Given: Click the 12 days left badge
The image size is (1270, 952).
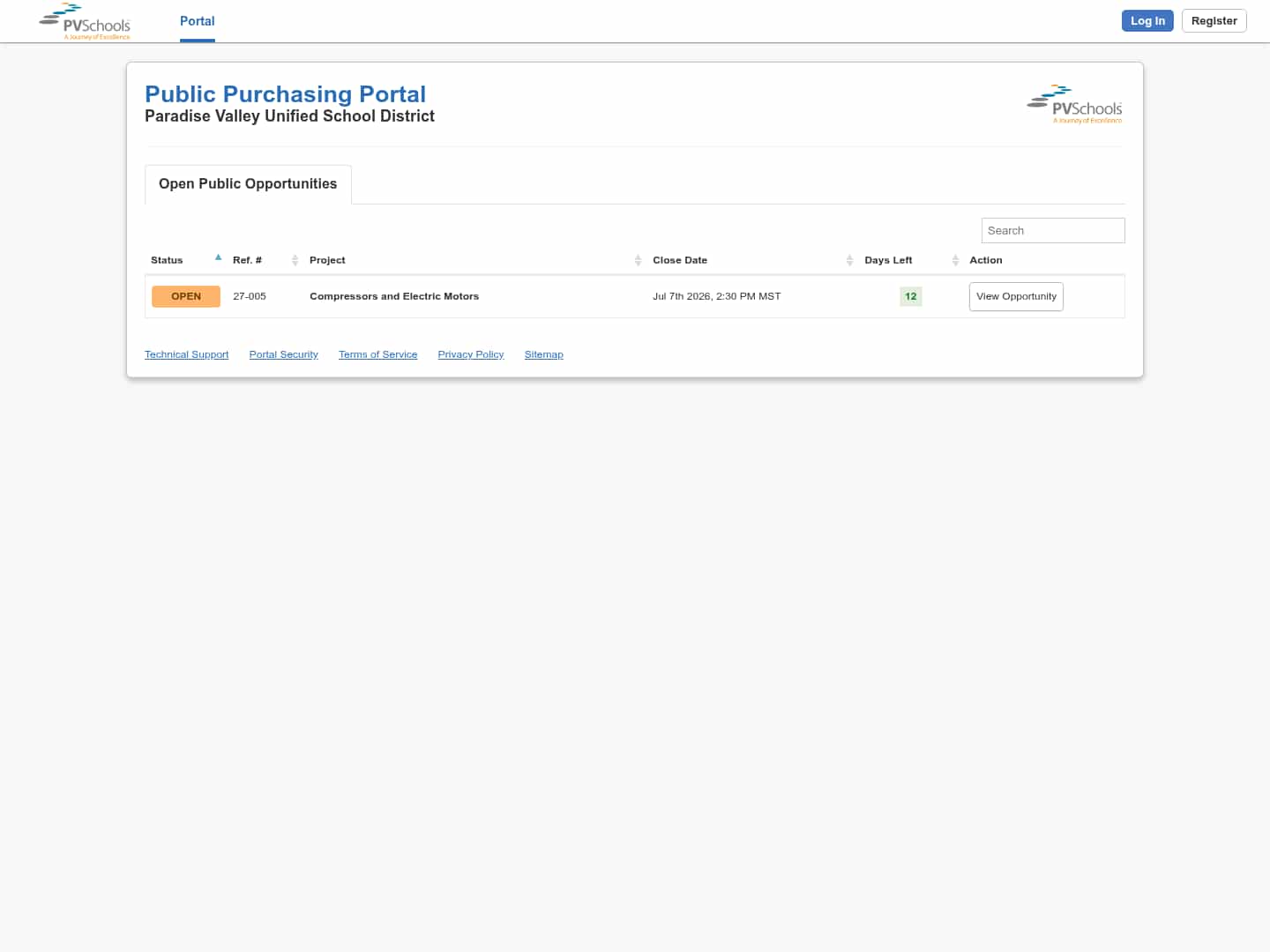Looking at the screenshot, I should click(911, 296).
